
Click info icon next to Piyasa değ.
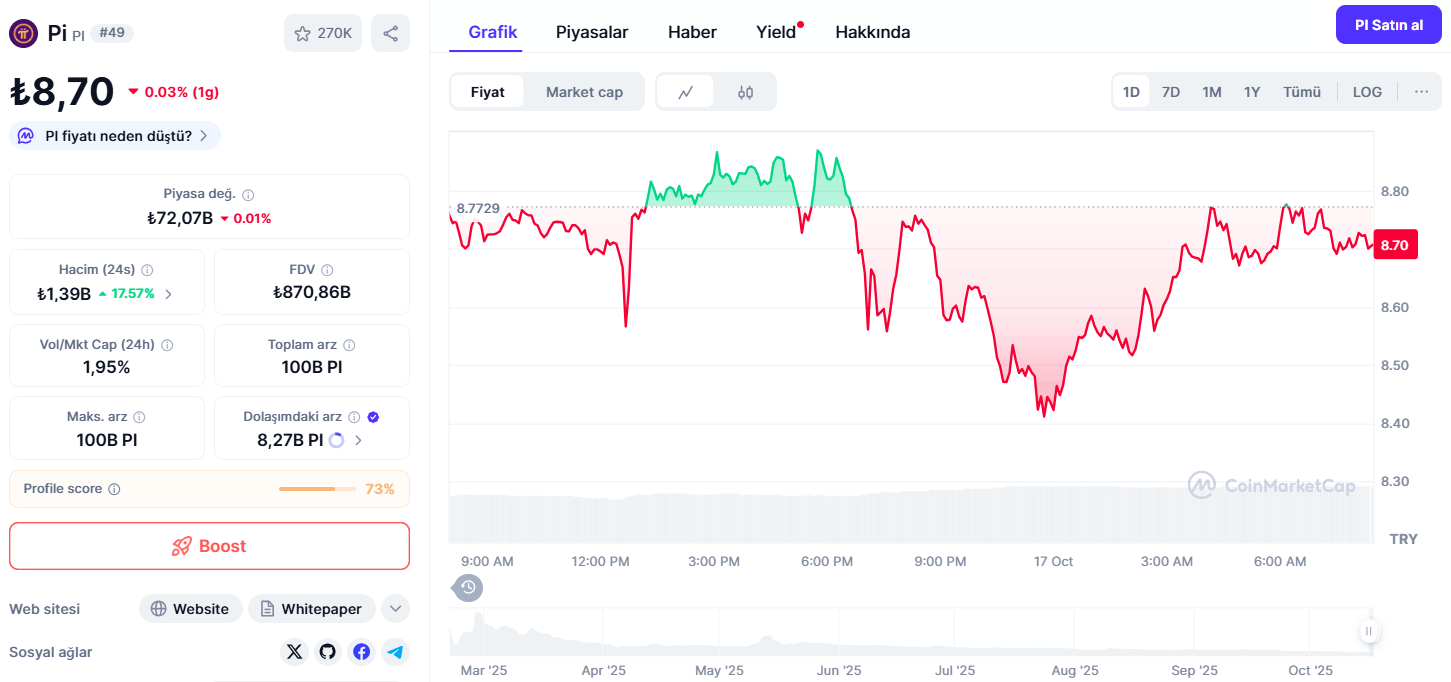(x=248, y=195)
